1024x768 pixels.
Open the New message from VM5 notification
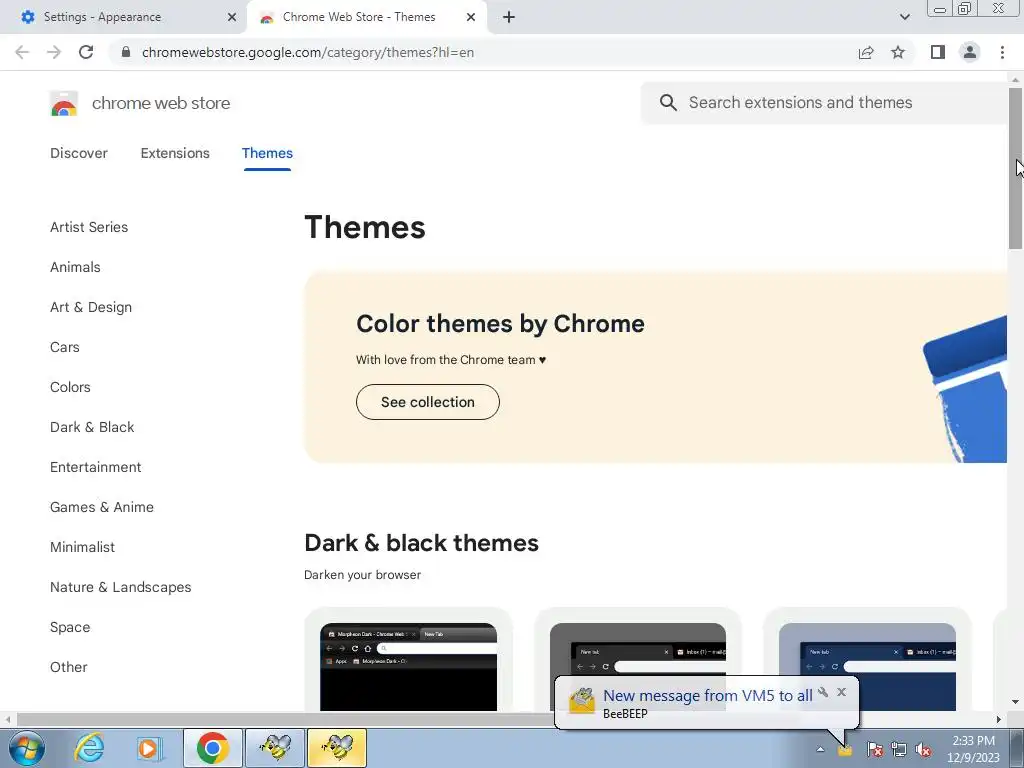(x=707, y=696)
